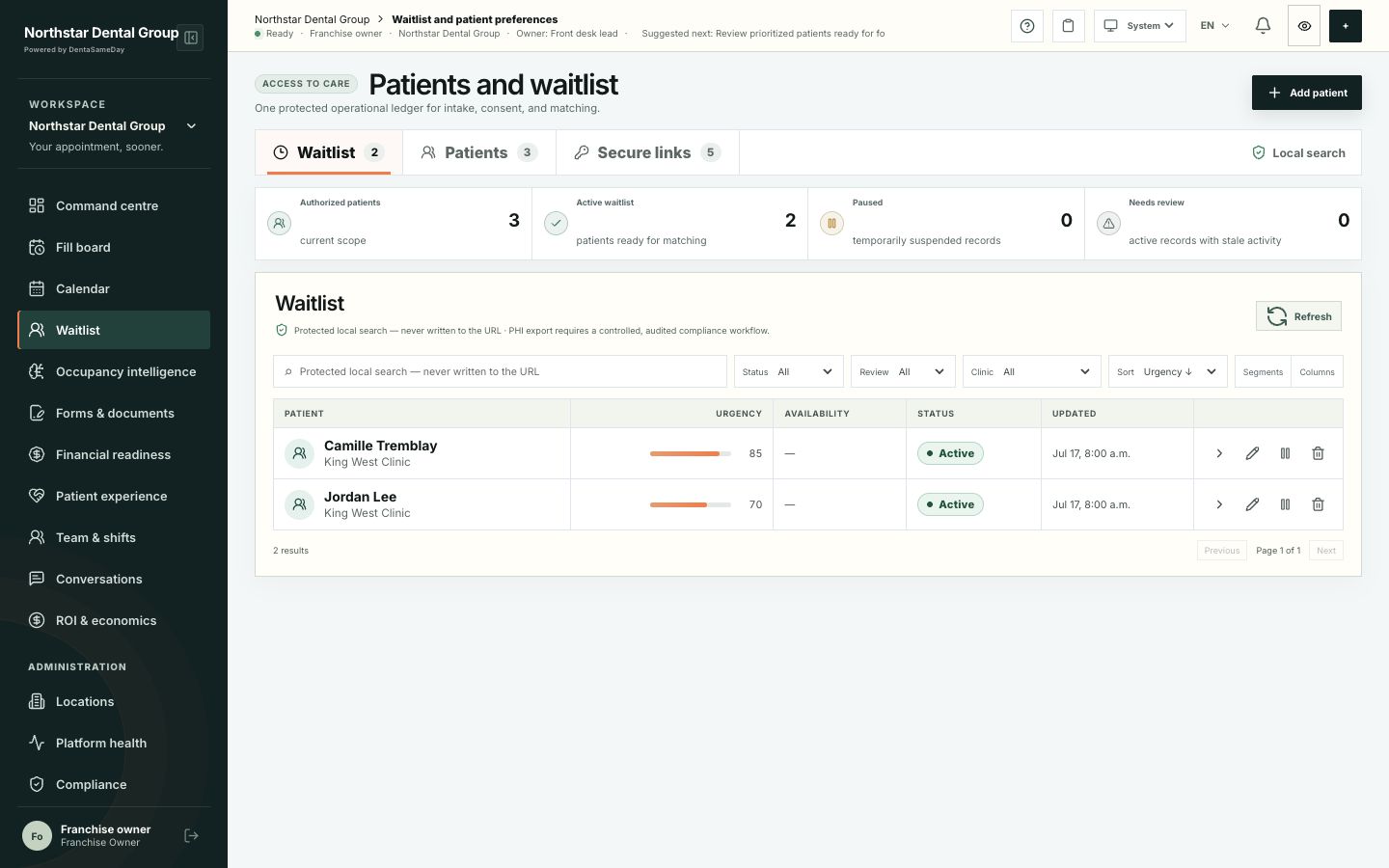1389x868 pixels.
Task: Expand the Clinic filter dropdown
Action: coord(1032,372)
